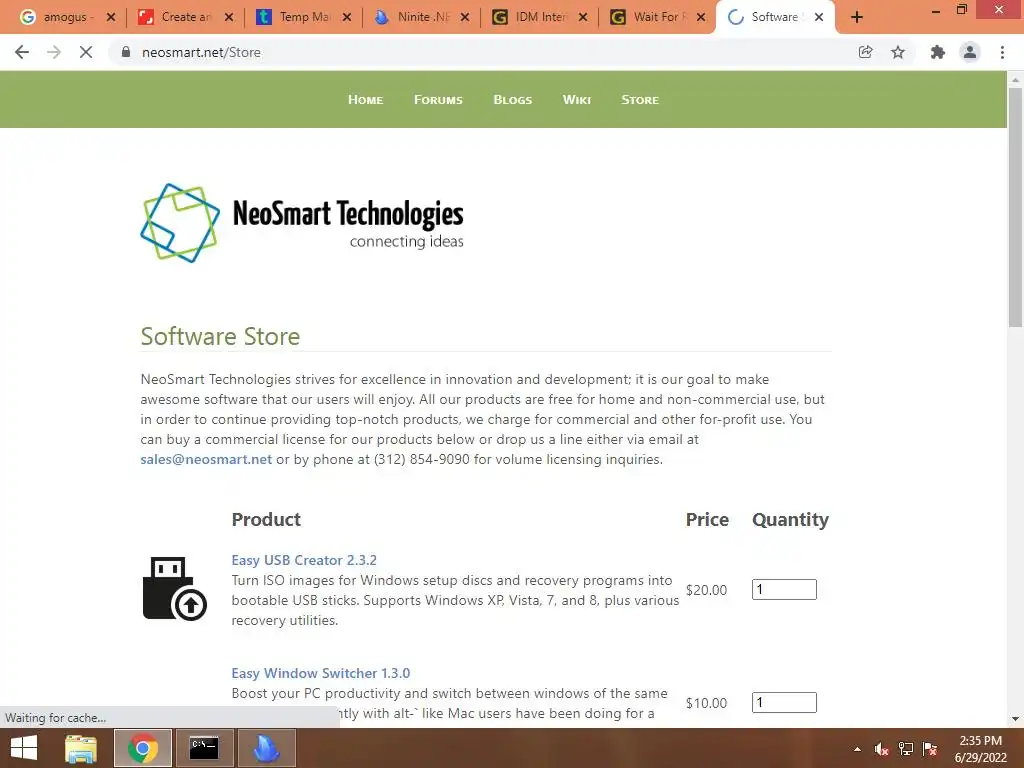Image resolution: width=1024 pixels, height=768 pixels.
Task: Click the sales@neosmart.net email link
Action: (206, 459)
